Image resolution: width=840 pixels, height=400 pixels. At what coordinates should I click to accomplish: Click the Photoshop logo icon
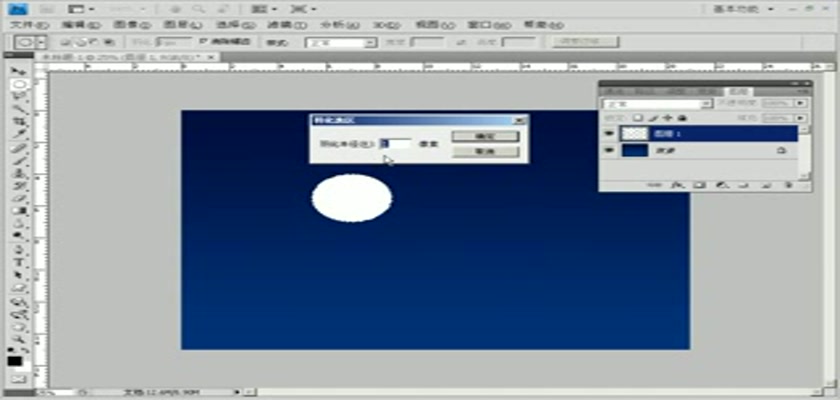(x=19, y=8)
